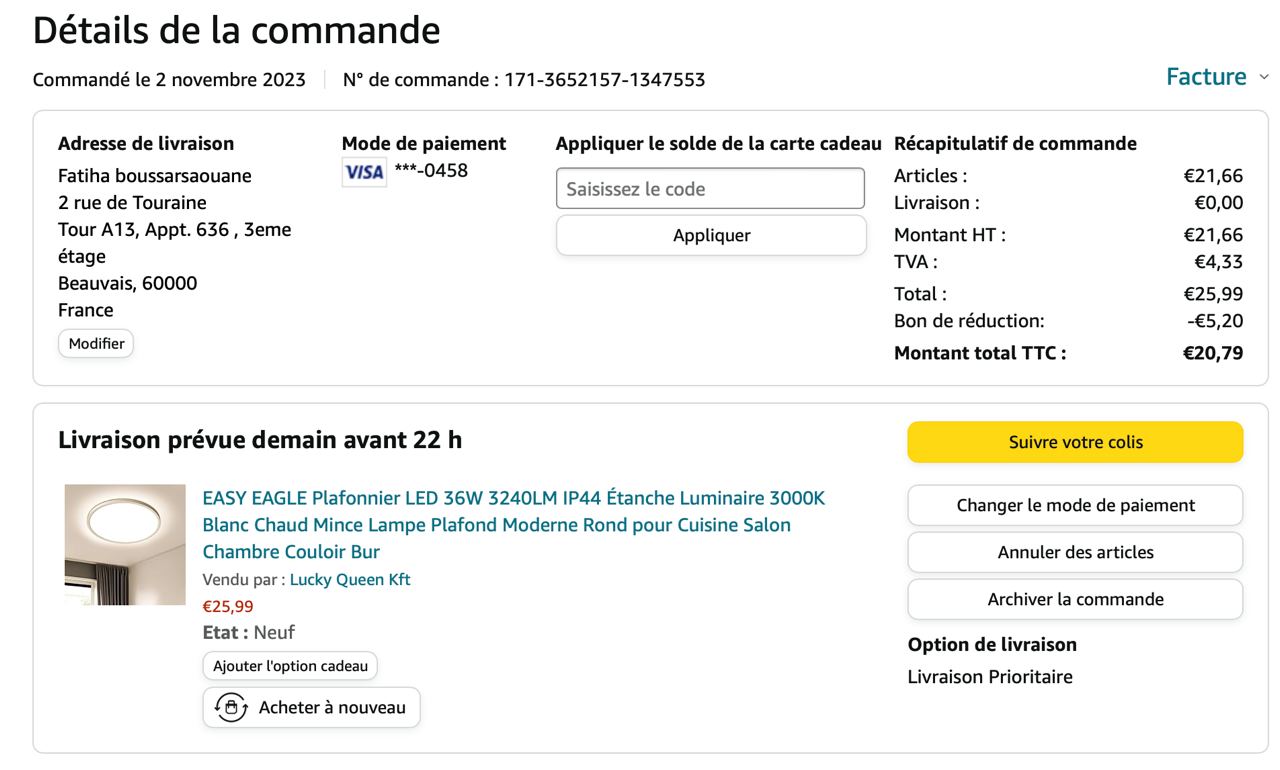The image size is (1280, 770).
Task: Click the Montant total TTC amount €20,79
Action: [x=1213, y=353]
